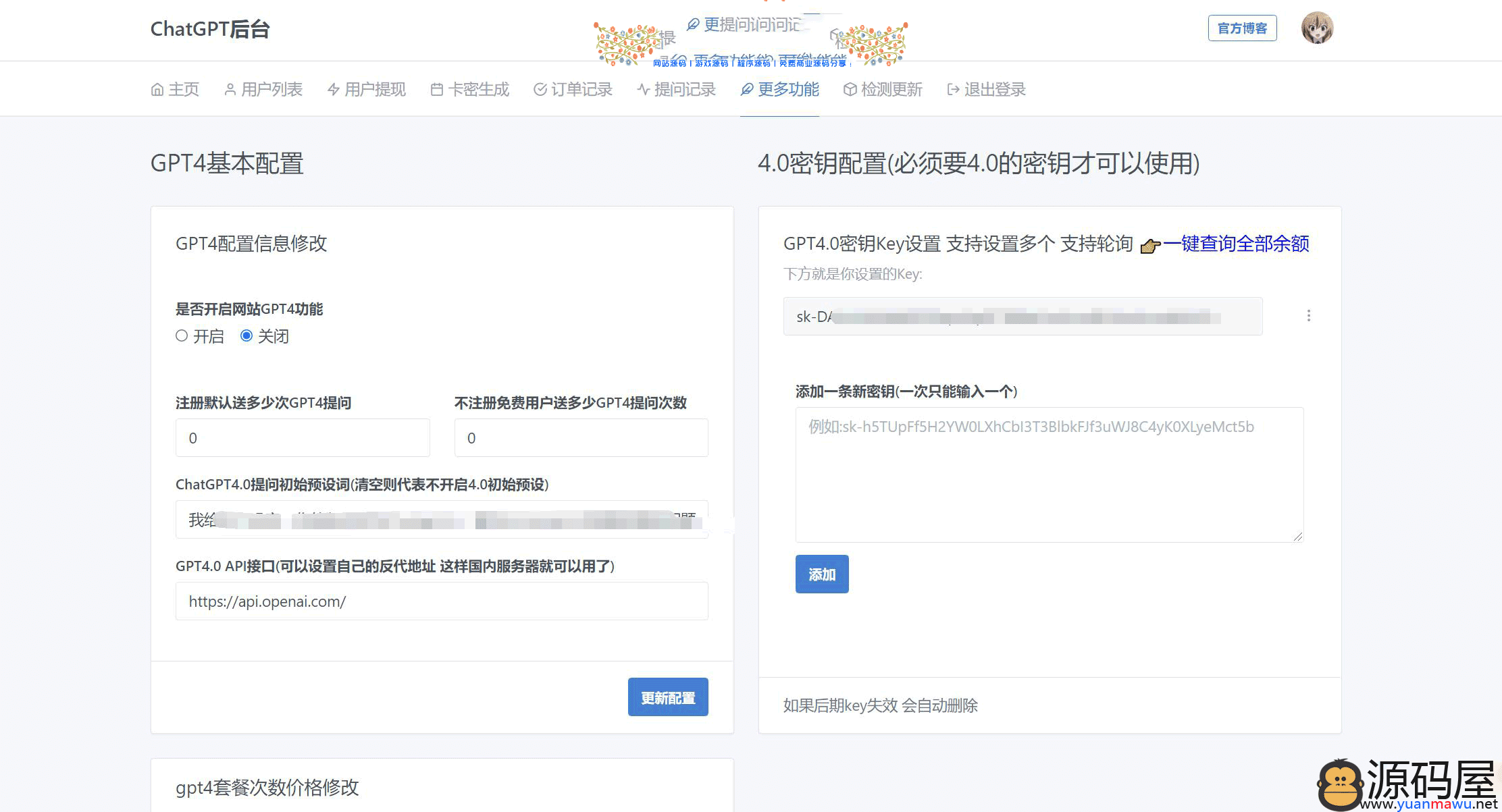1502x812 pixels.
Task: Click the 更新配置 button
Action: tap(668, 697)
